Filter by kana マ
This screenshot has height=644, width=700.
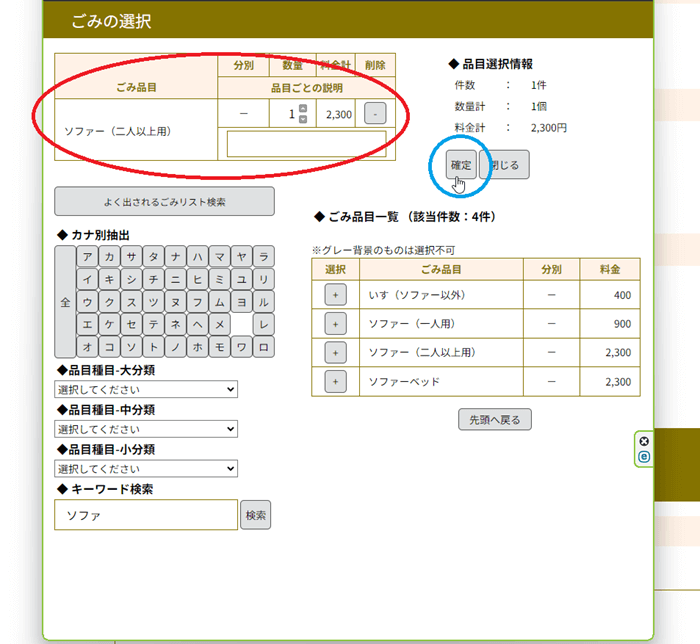pos(220,257)
